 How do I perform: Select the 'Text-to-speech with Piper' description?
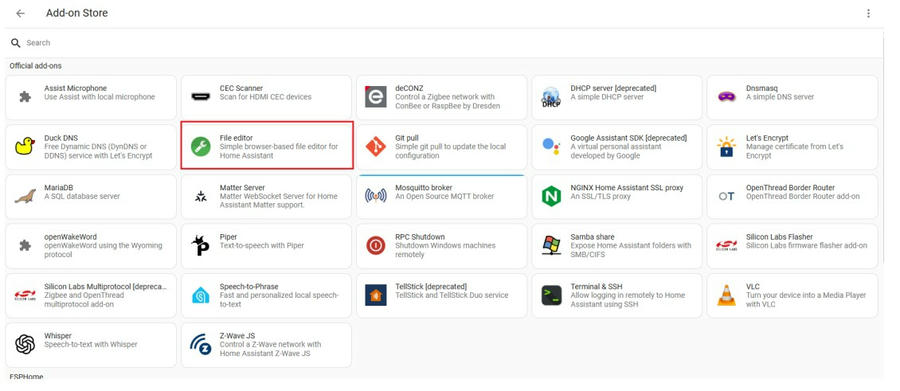point(262,246)
